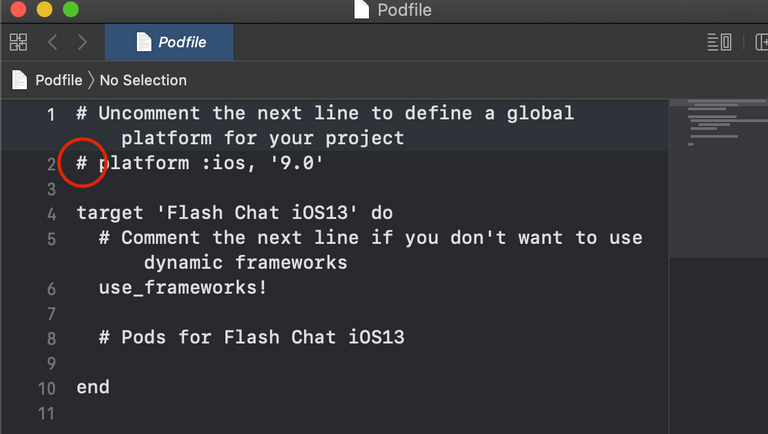Click the Podfile tab document icon
Viewport: 768px width, 434px height.
pyautogui.click(x=144, y=42)
